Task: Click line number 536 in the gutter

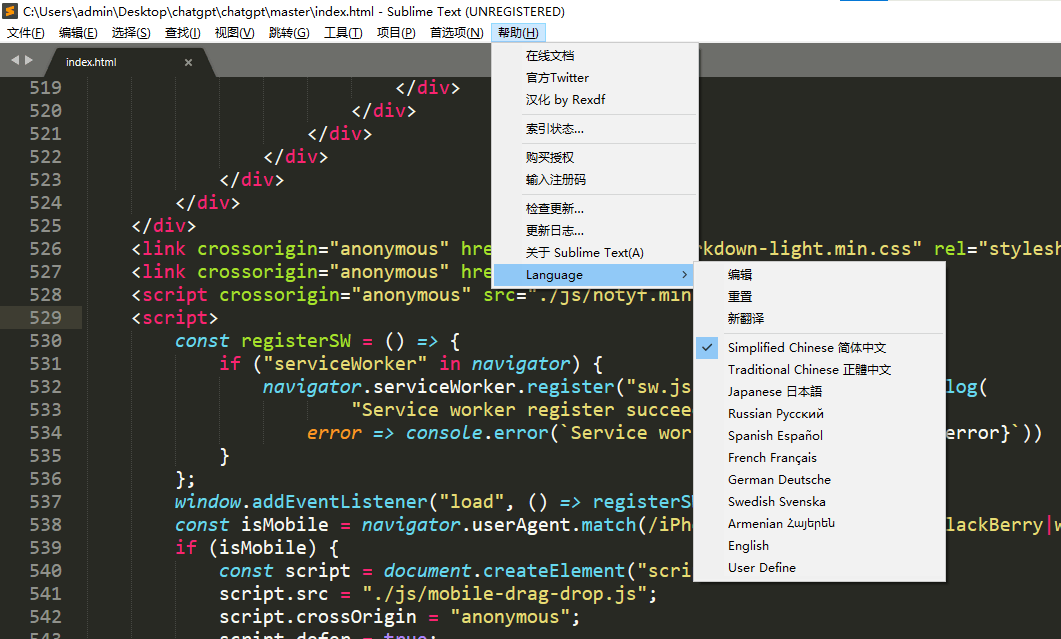Action: coord(45,479)
